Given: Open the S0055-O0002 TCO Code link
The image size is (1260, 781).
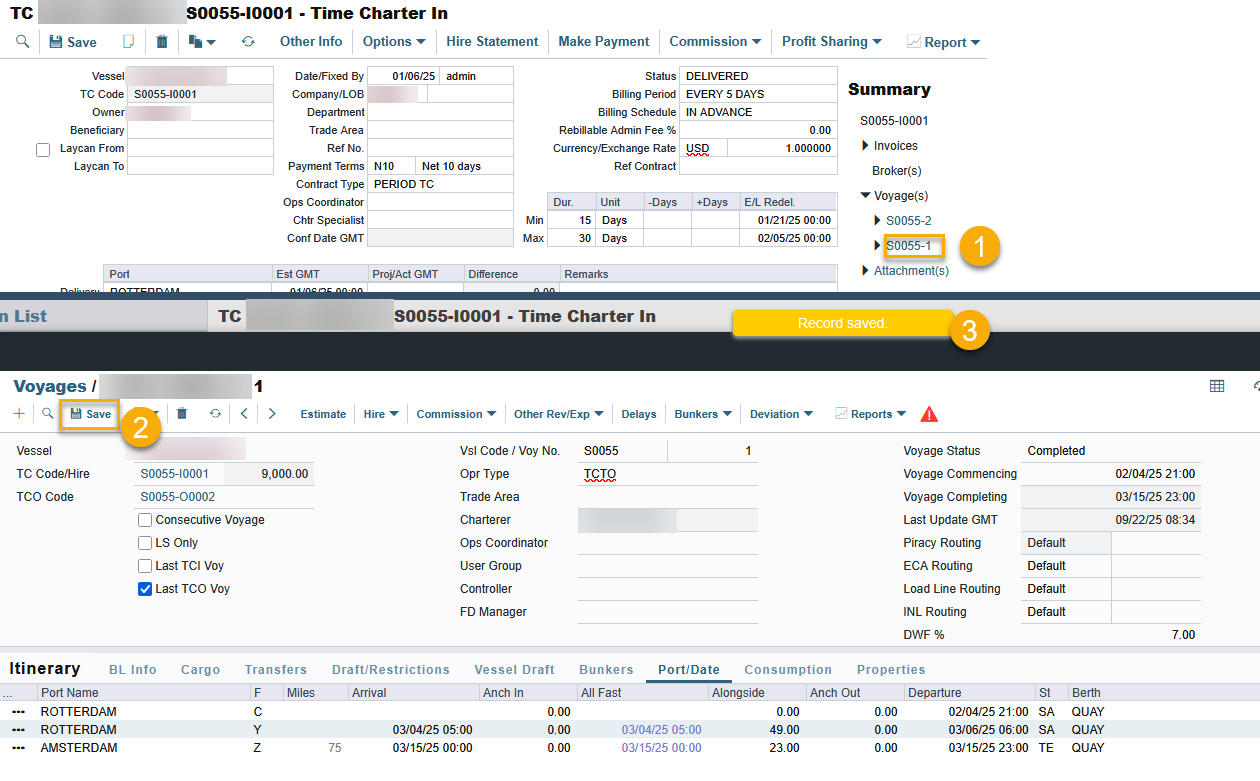Looking at the screenshot, I should click(177, 497).
